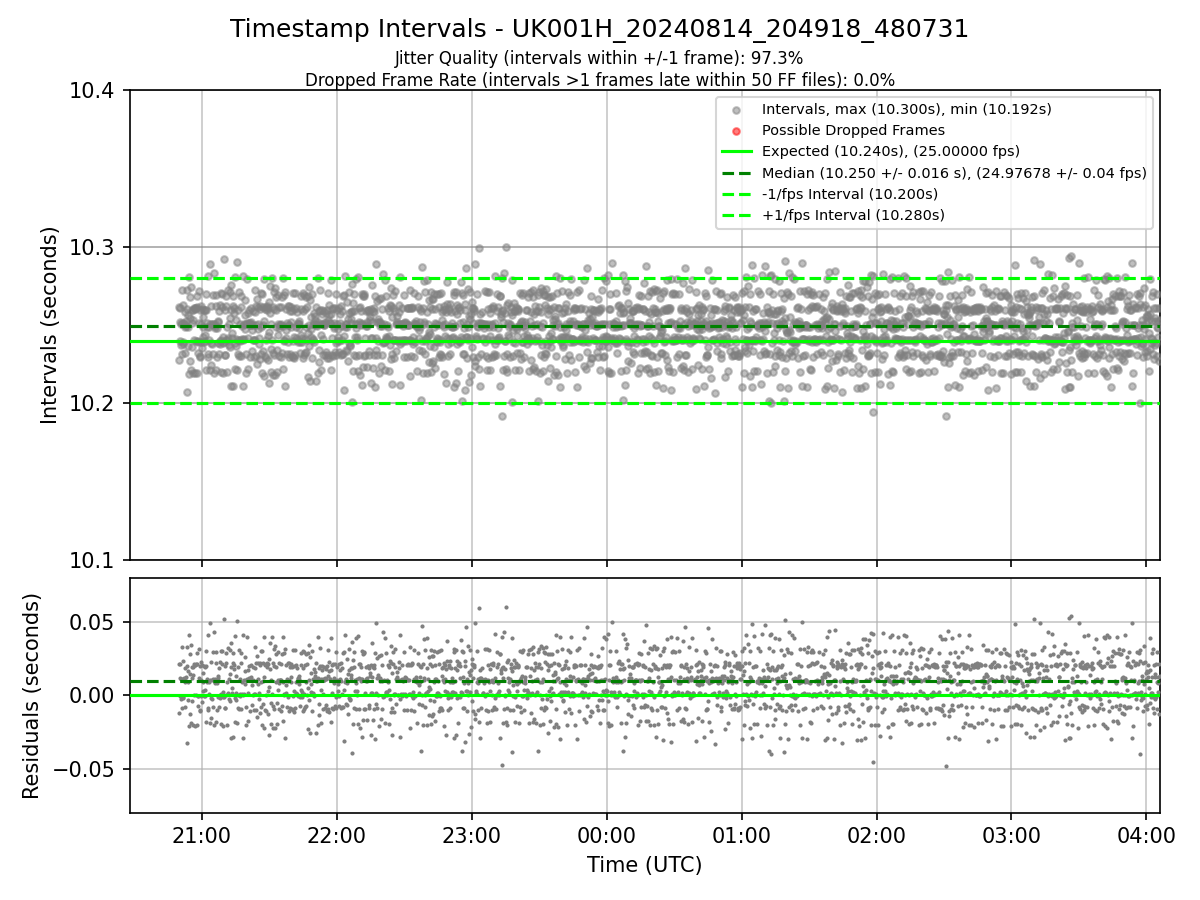Image resolution: width=1200 pixels, height=900 pixels.
Task: Click the '00:00' time tick label
Action: (x=607, y=835)
